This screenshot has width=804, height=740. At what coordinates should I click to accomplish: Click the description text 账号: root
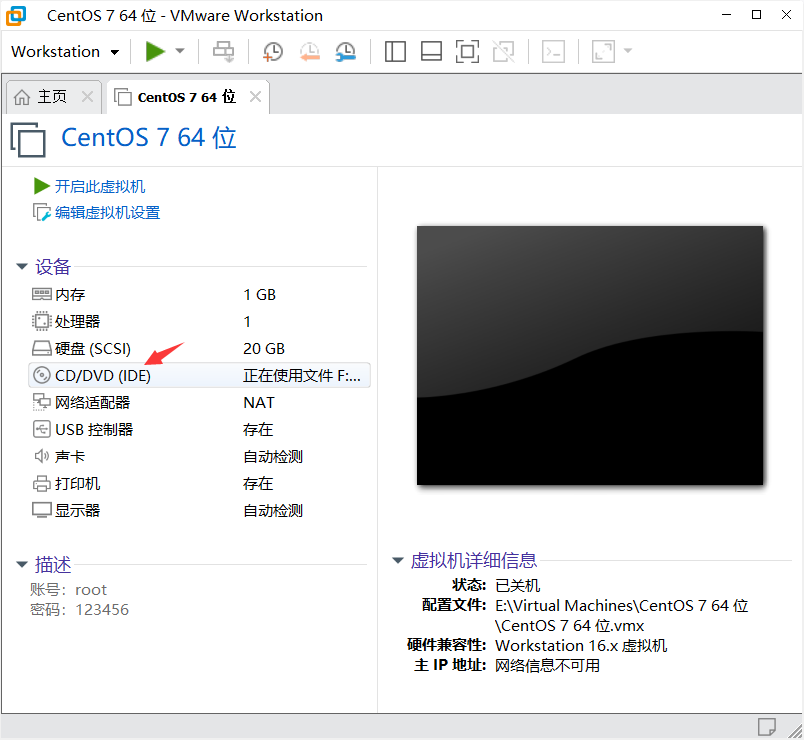coord(68,590)
